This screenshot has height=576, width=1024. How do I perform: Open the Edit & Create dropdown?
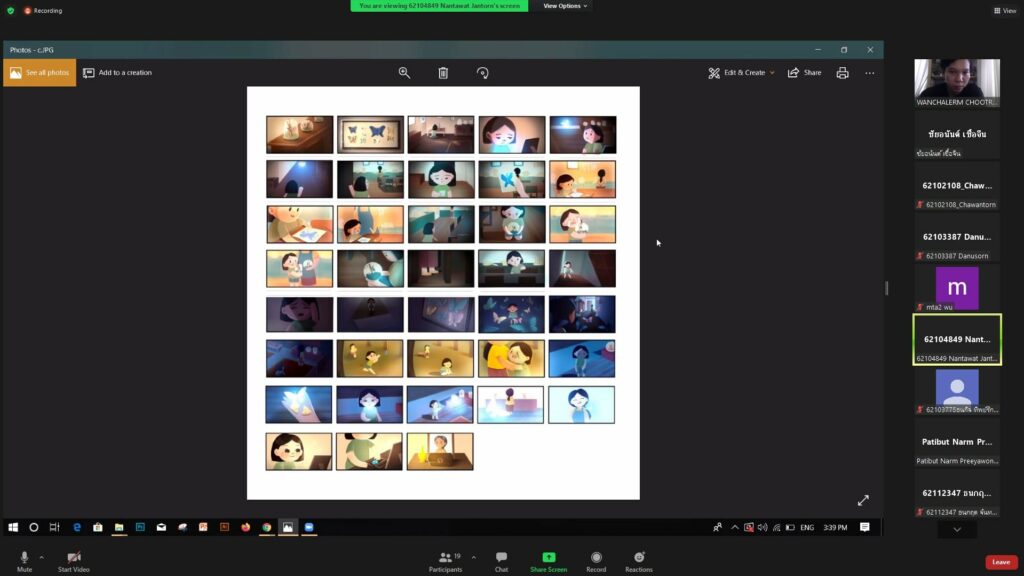click(x=742, y=73)
